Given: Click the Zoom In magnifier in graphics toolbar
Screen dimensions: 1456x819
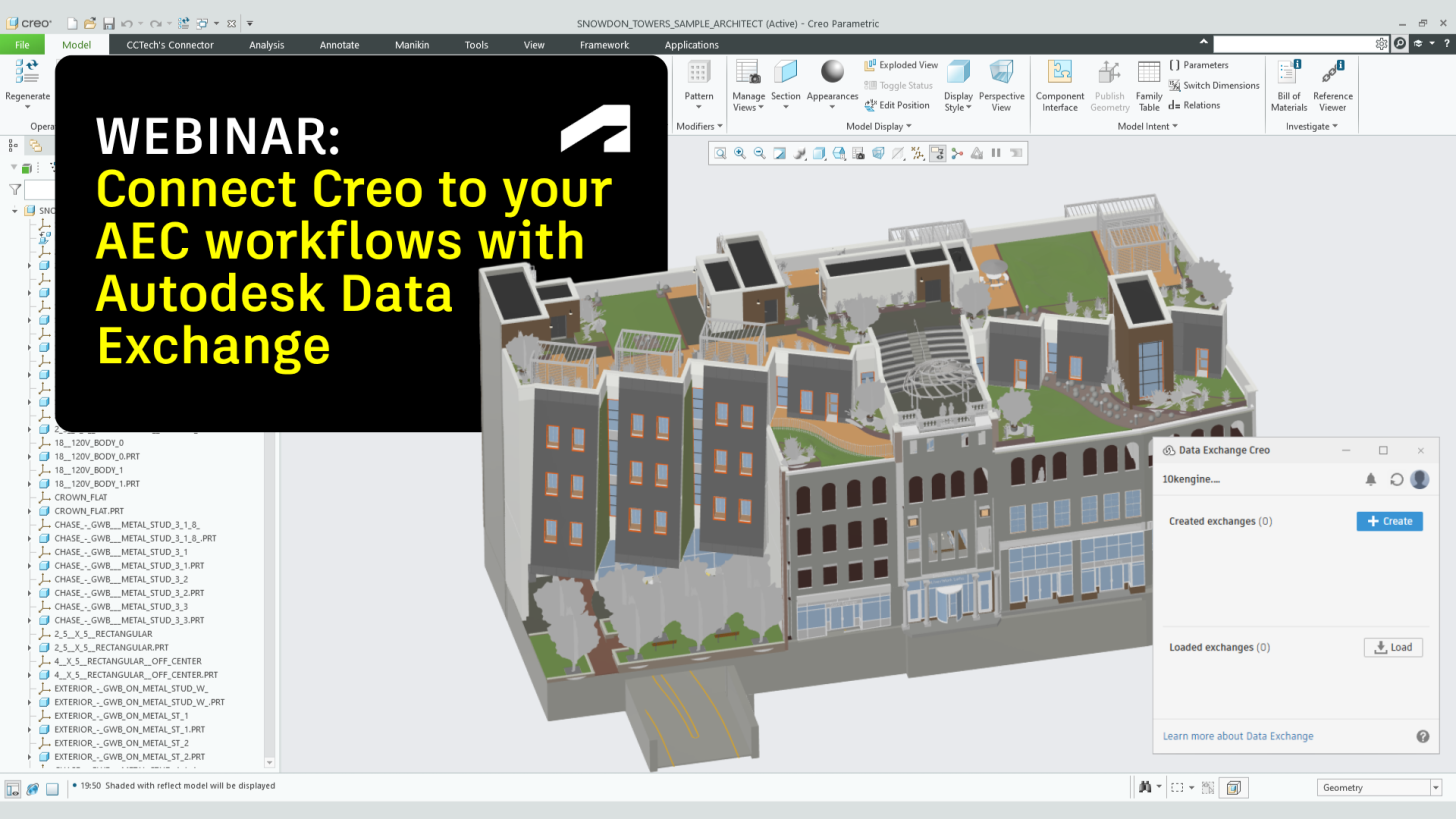Looking at the screenshot, I should tap(740, 153).
